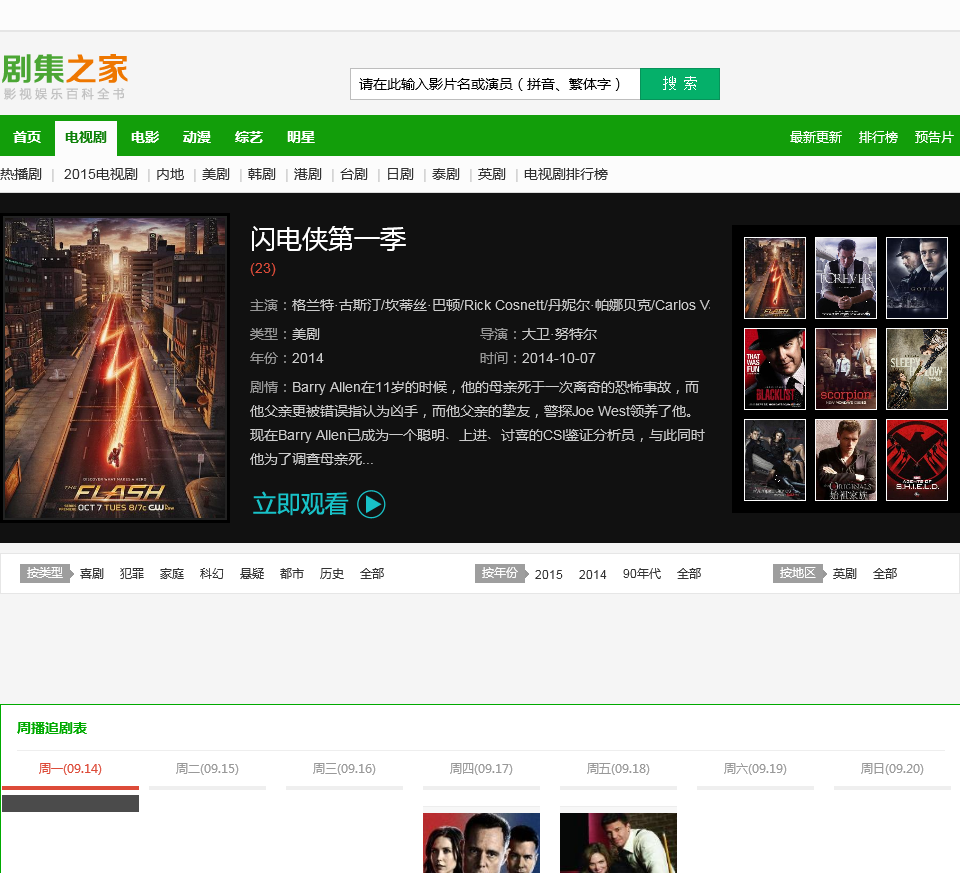Click the 立即观看 text link
Viewport: 960px width, 873px height.
(x=300, y=504)
